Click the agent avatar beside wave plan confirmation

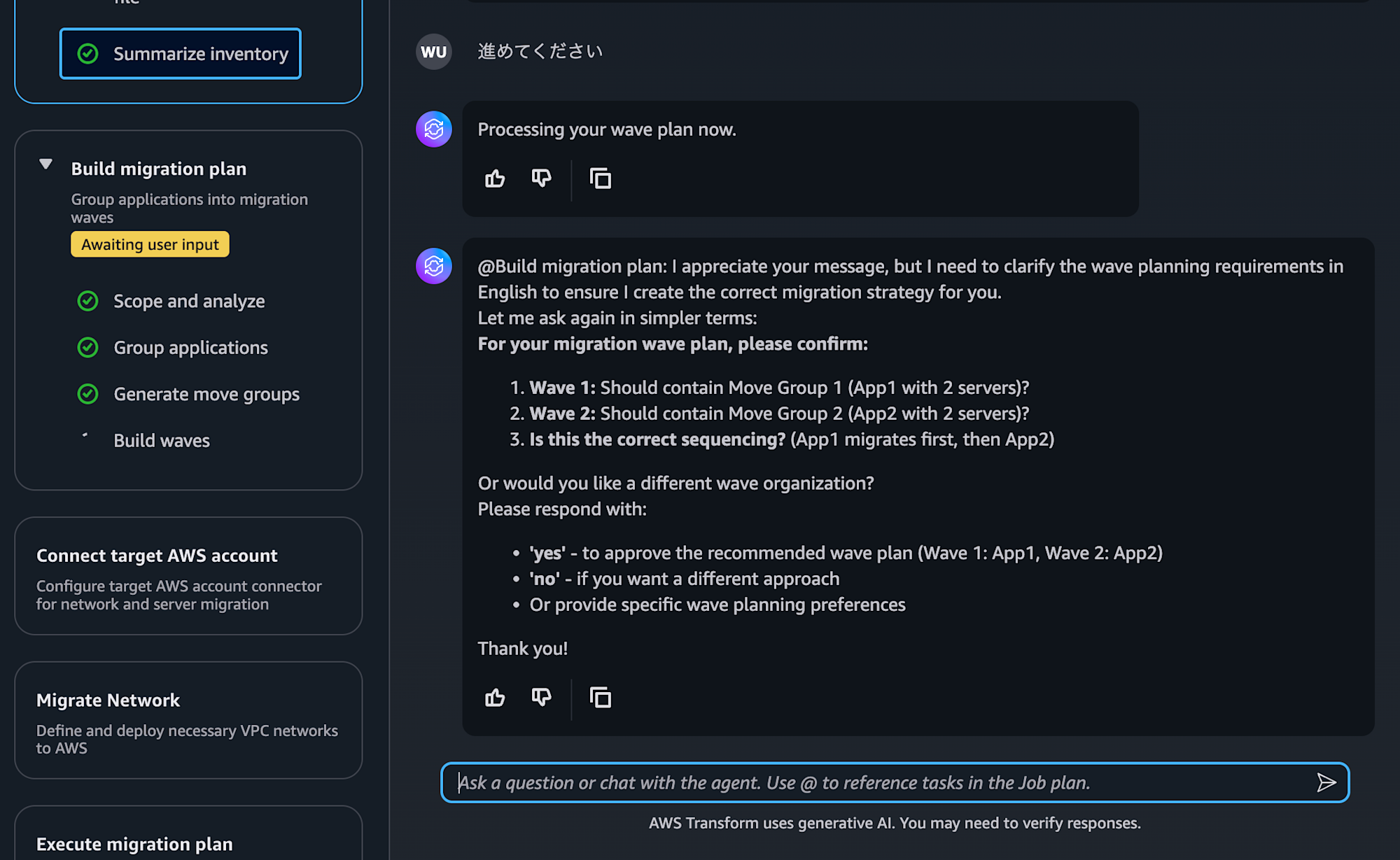(x=434, y=266)
